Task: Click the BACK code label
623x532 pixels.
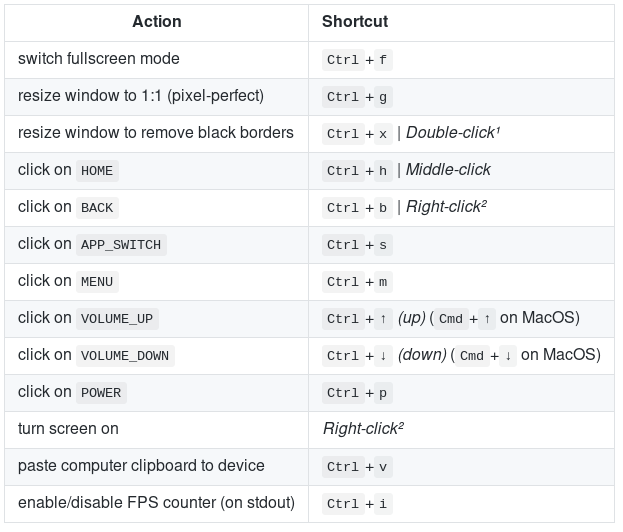Action: pyautogui.click(x=97, y=208)
